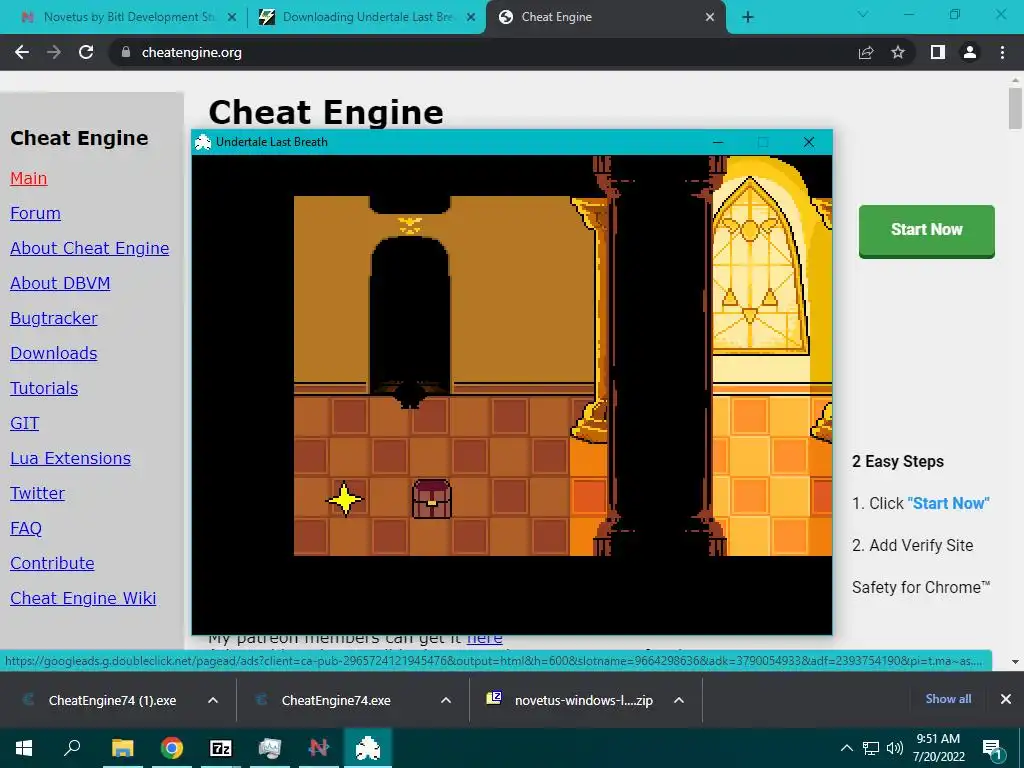This screenshot has width=1024, height=768.
Task: Switch to the Novetus by Bitl Development tab
Action: (127, 17)
